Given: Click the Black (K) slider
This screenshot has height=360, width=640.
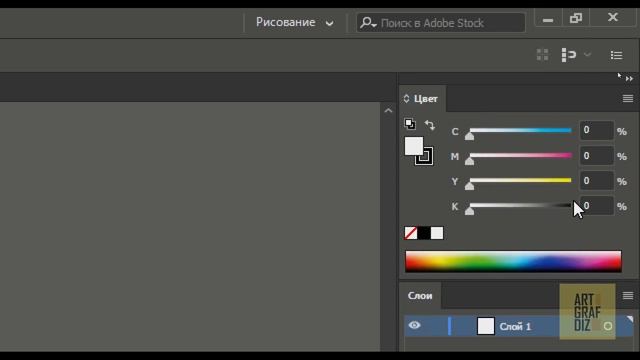Looking at the screenshot, I should tap(520, 206).
